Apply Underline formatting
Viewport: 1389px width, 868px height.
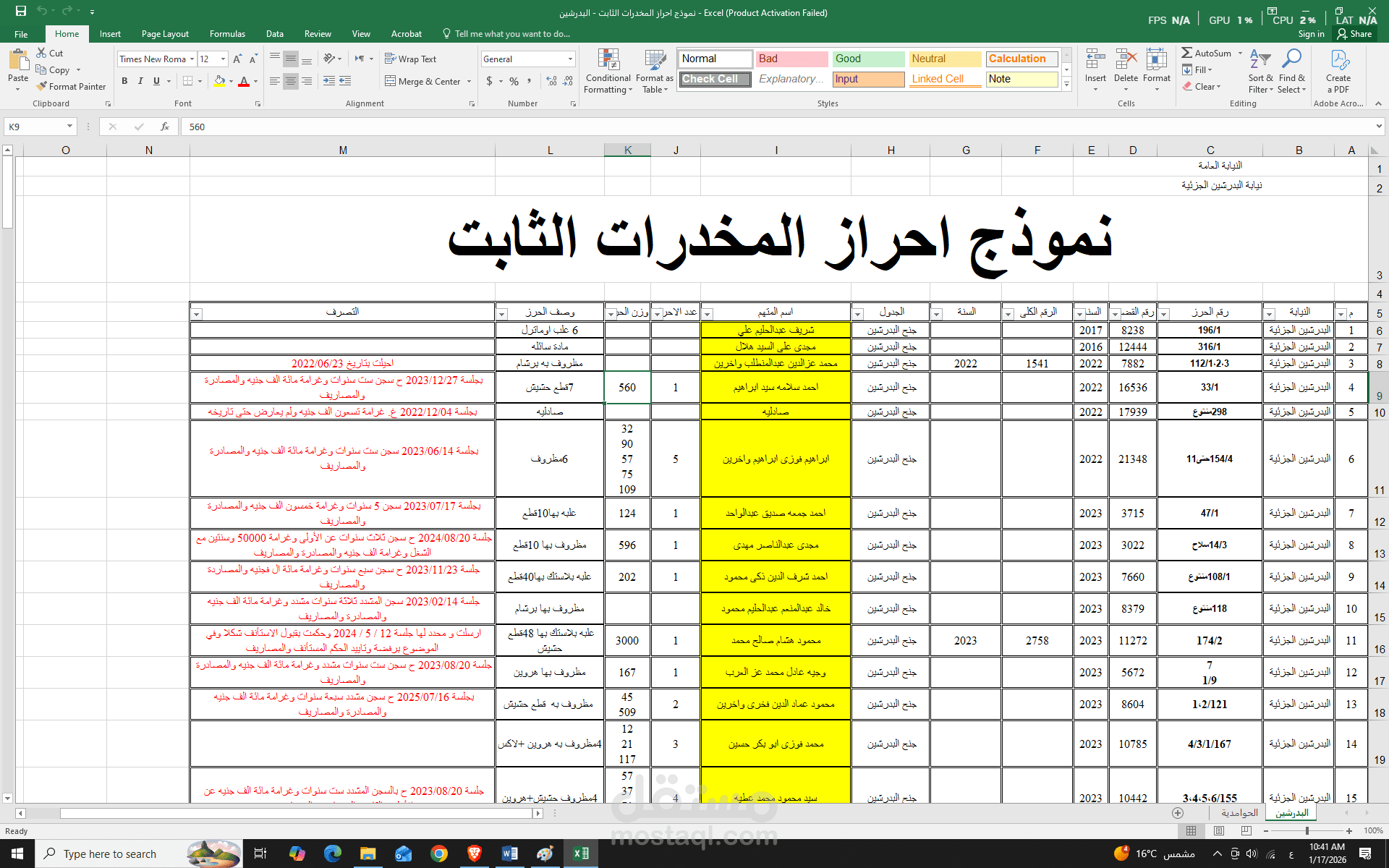(156, 81)
